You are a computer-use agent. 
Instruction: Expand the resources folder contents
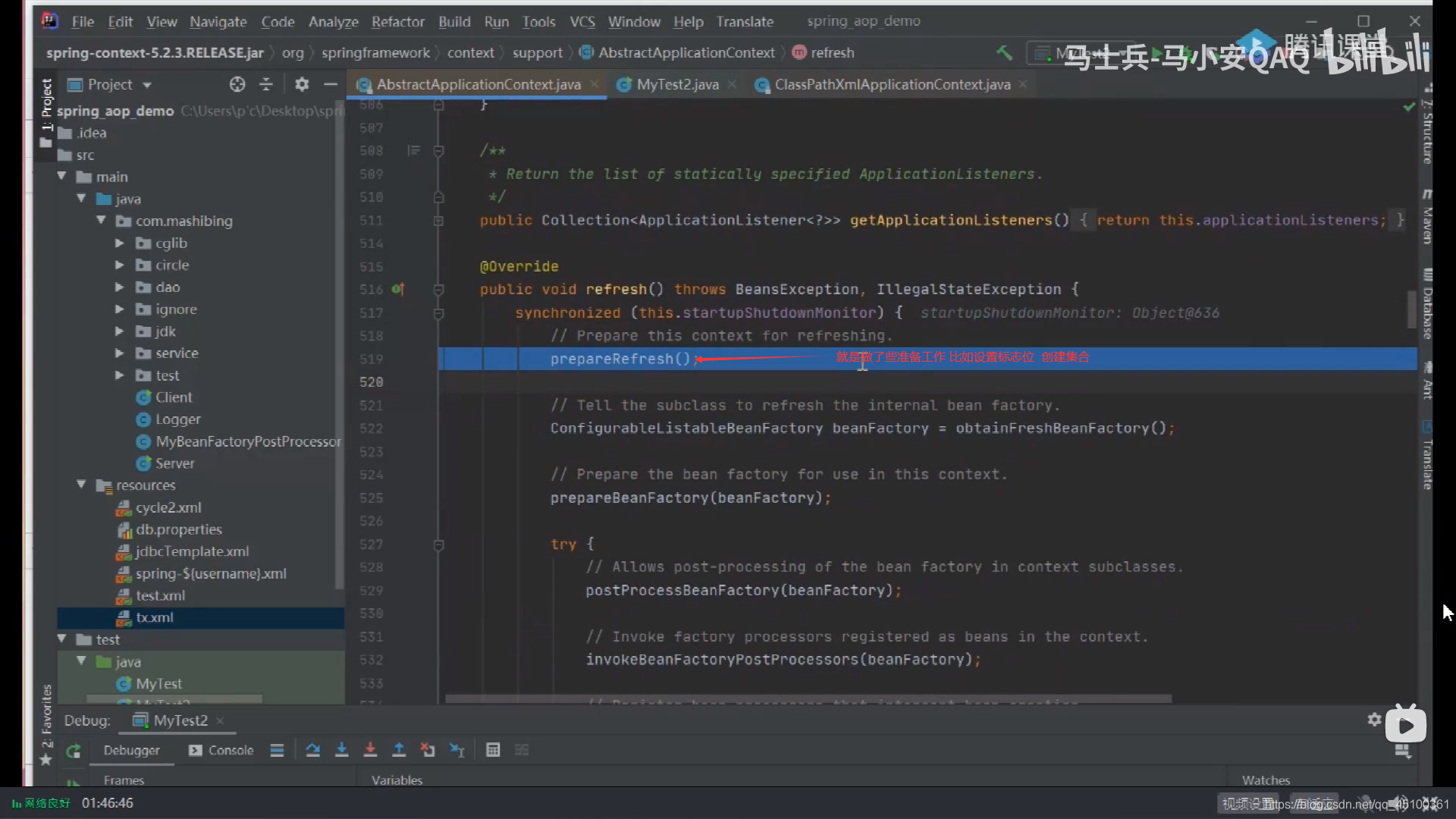click(81, 485)
